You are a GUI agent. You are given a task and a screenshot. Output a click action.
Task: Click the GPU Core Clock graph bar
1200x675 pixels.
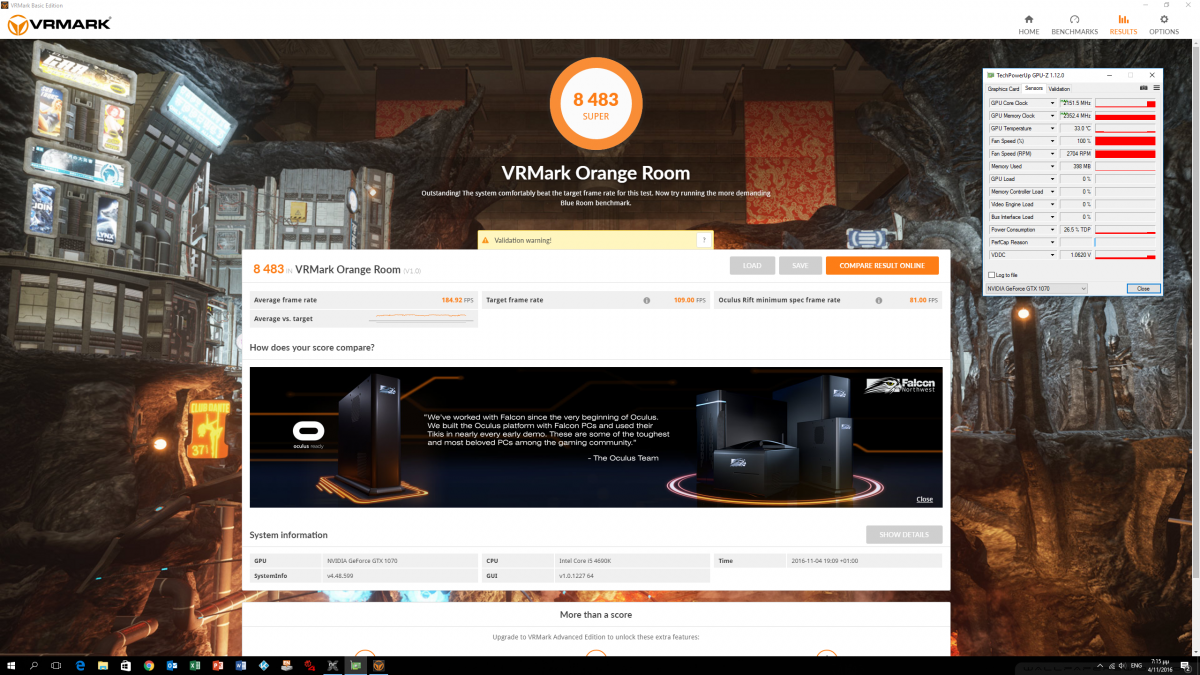point(1126,103)
